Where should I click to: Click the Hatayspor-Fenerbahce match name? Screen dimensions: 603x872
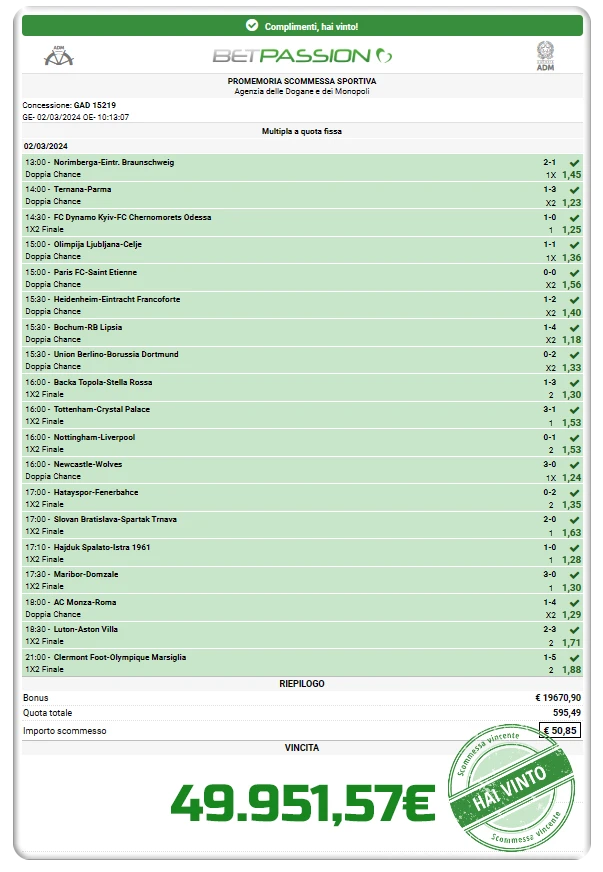pos(96,492)
